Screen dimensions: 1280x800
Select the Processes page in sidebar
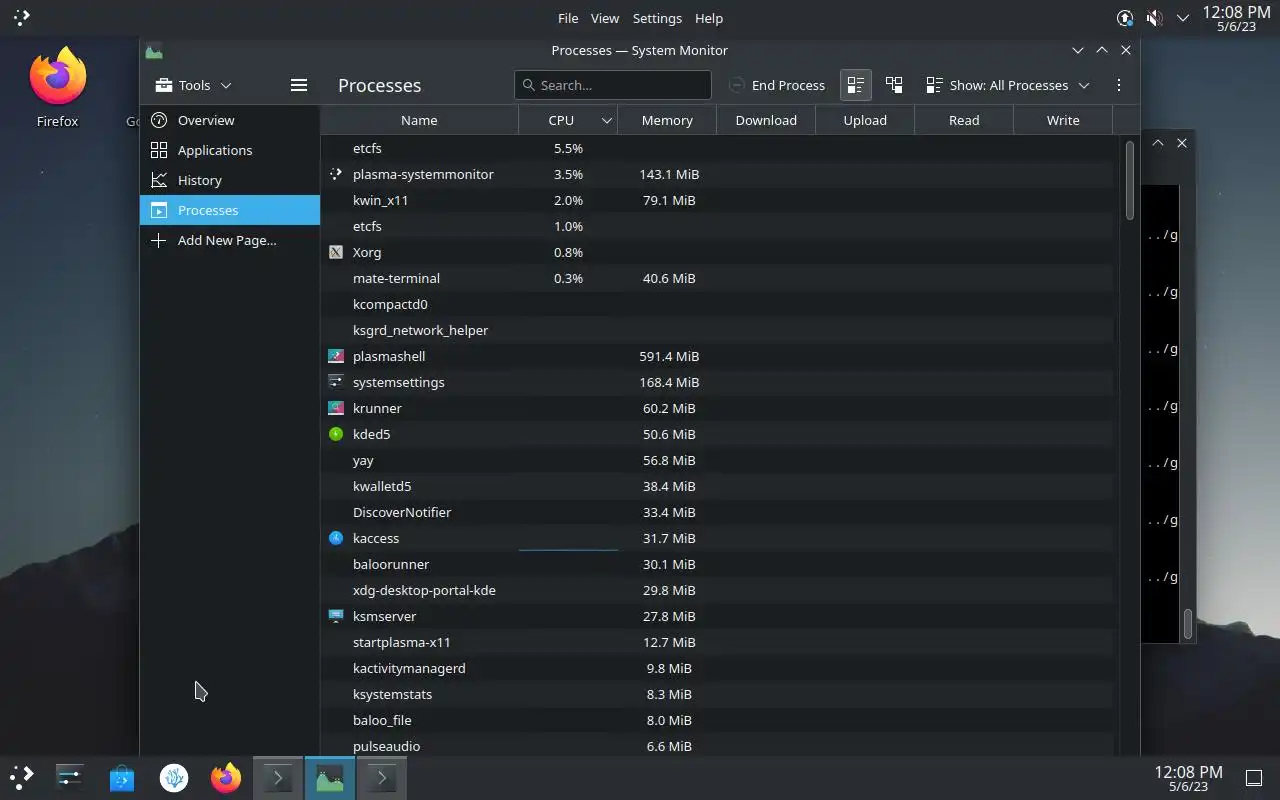coord(230,210)
